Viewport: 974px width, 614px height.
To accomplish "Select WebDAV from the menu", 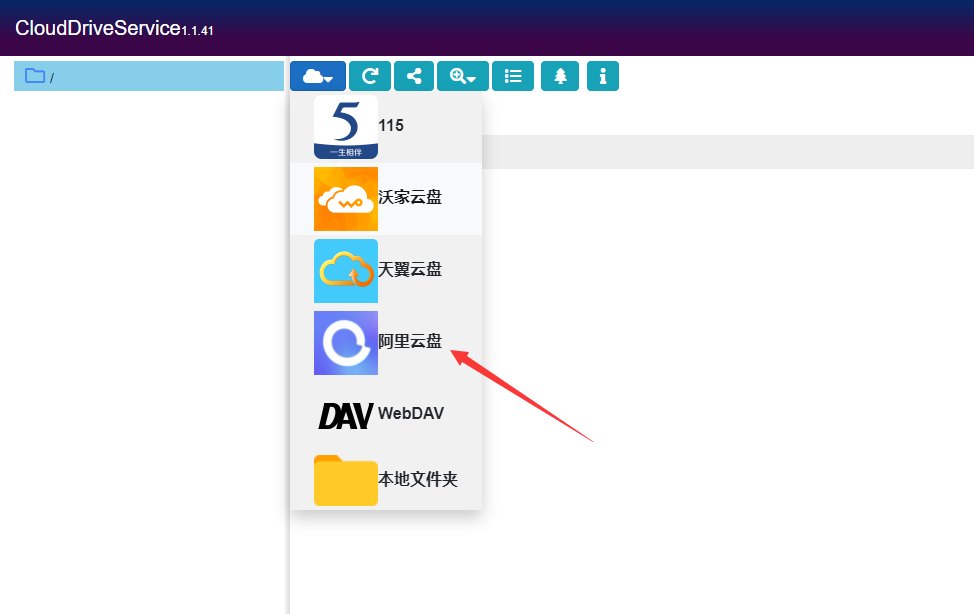I will 386,414.
